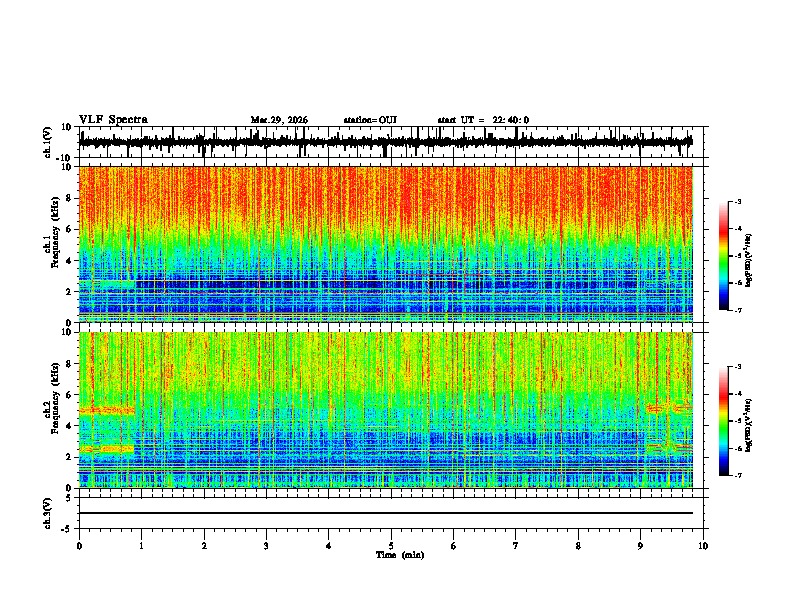This screenshot has height=612, width=792.
Task: Click time axis tick label "3"
Action: [x=266, y=546]
